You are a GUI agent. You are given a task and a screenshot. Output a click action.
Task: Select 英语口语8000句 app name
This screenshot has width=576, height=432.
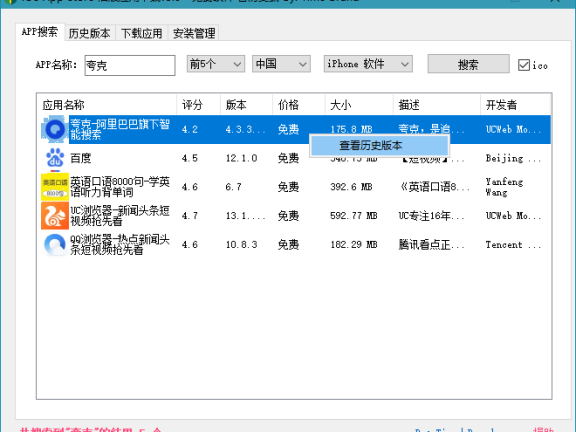click(120, 187)
